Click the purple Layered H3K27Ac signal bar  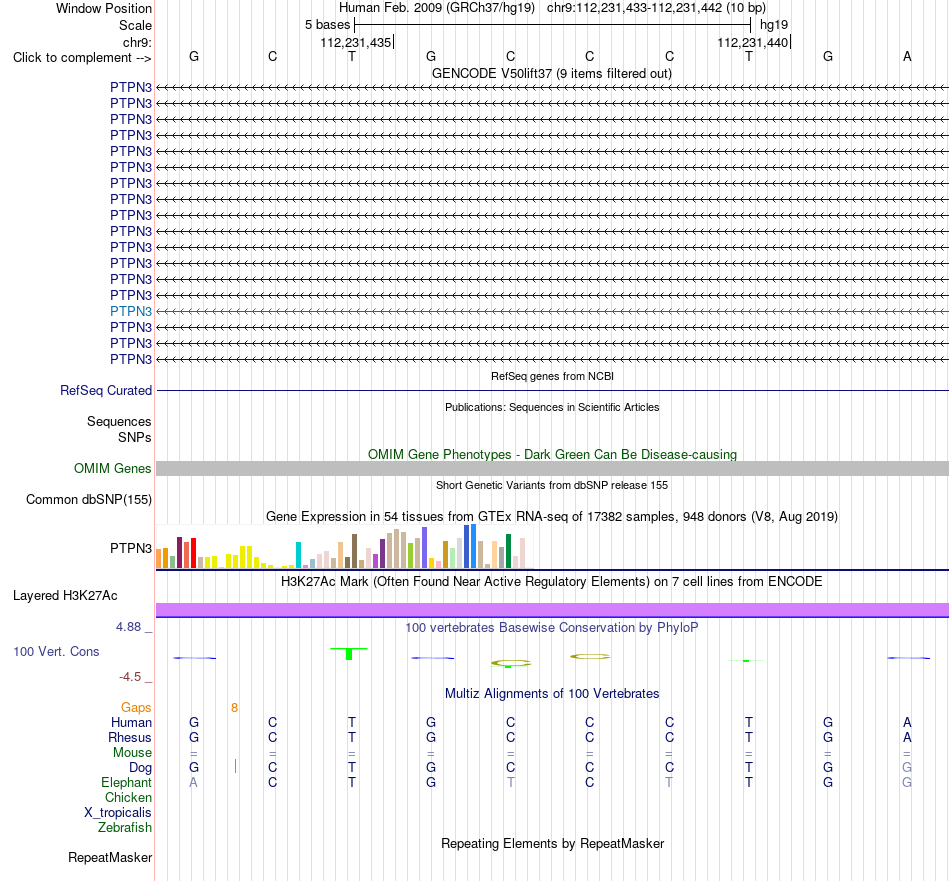(552, 610)
